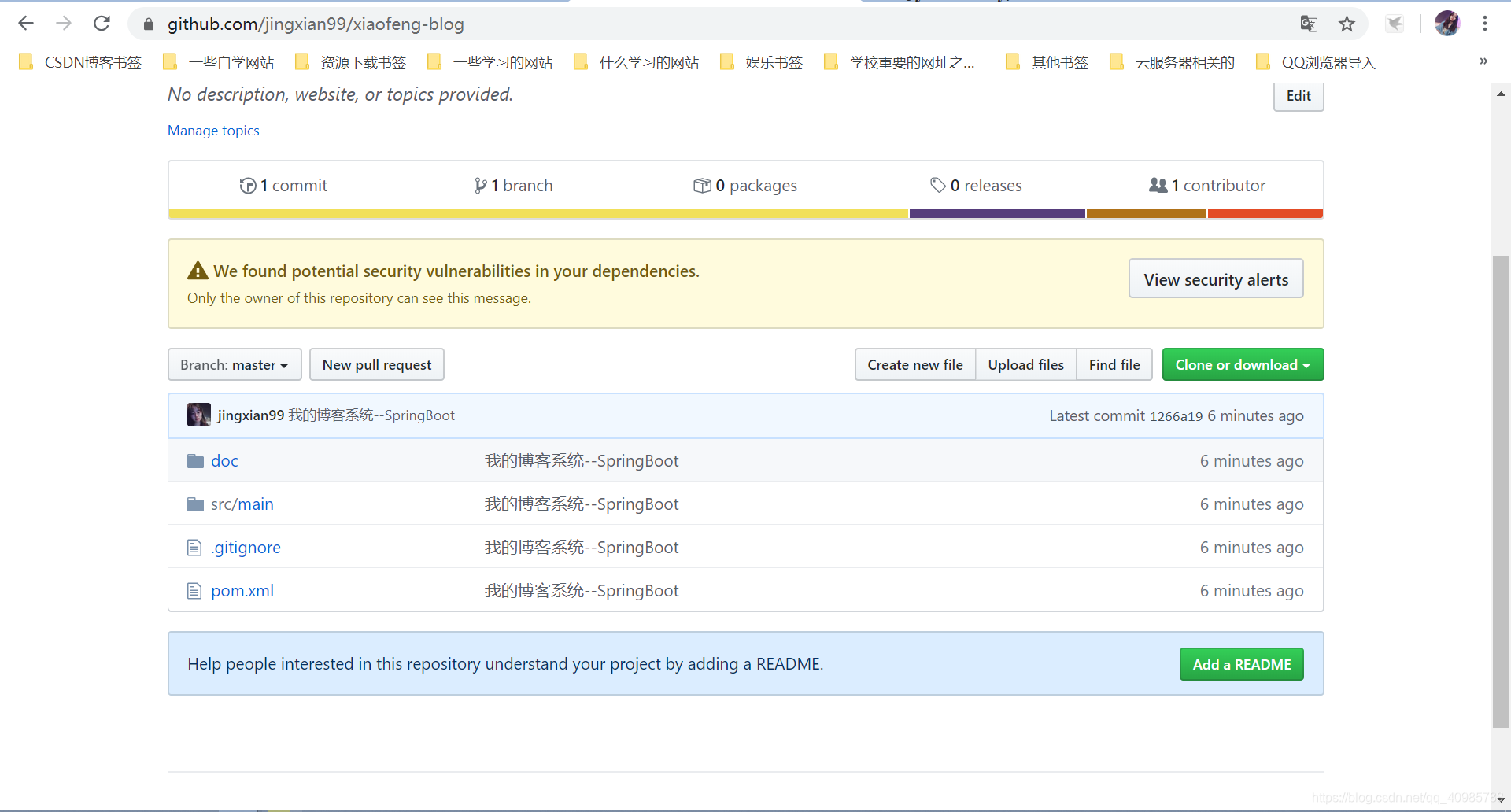Open the 其他书签 bookmark folder
This screenshot has height=812, width=1511.
[x=1047, y=62]
